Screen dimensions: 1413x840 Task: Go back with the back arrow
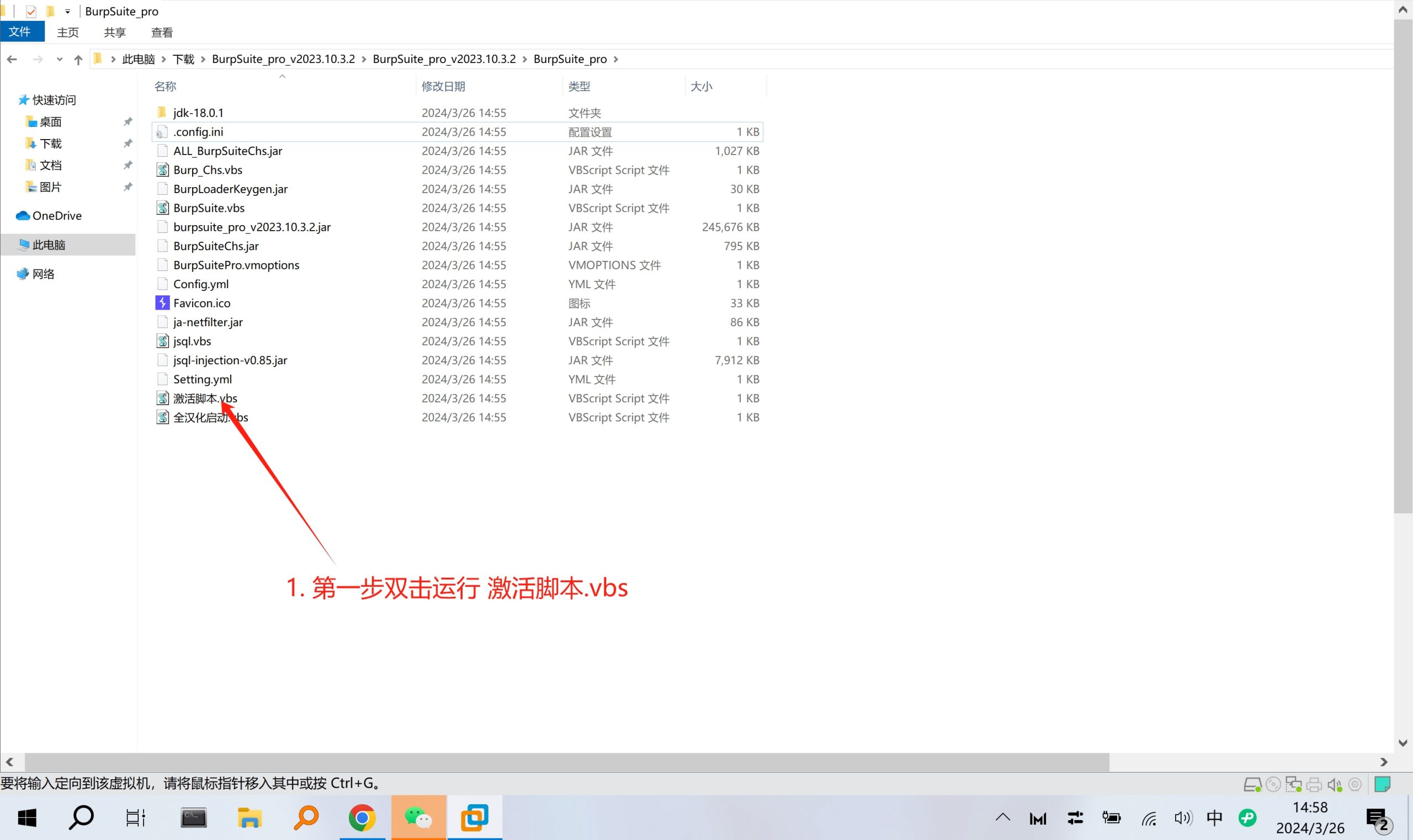[12, 59]
